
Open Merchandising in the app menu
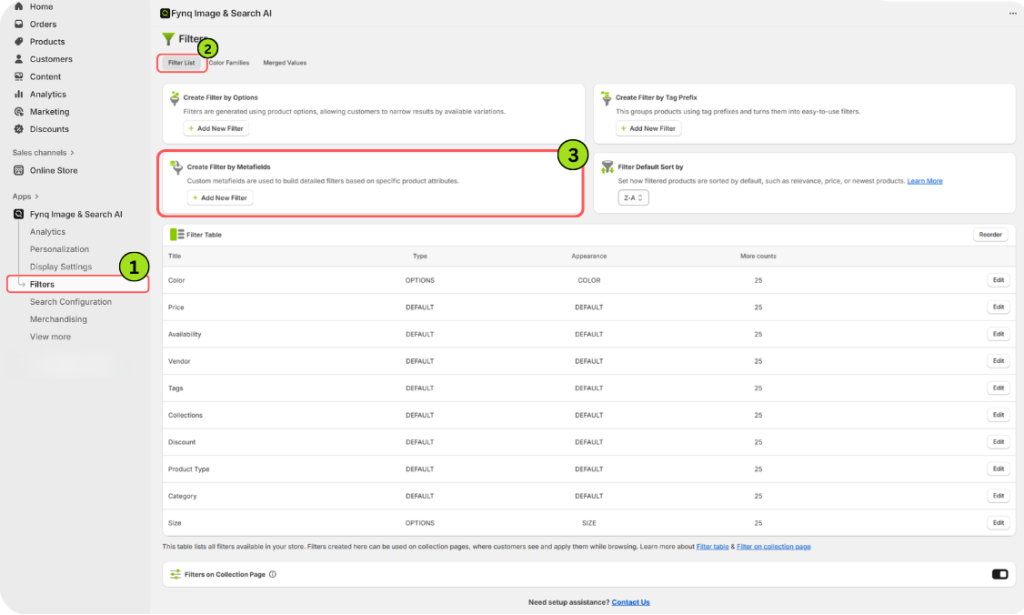pyautogui.click(x=58, y=319)
